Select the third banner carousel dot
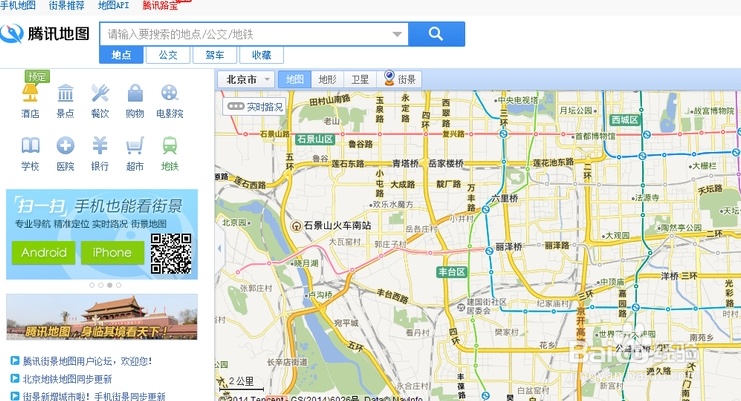Screen dimensions: 741x401 coord(110,285)
